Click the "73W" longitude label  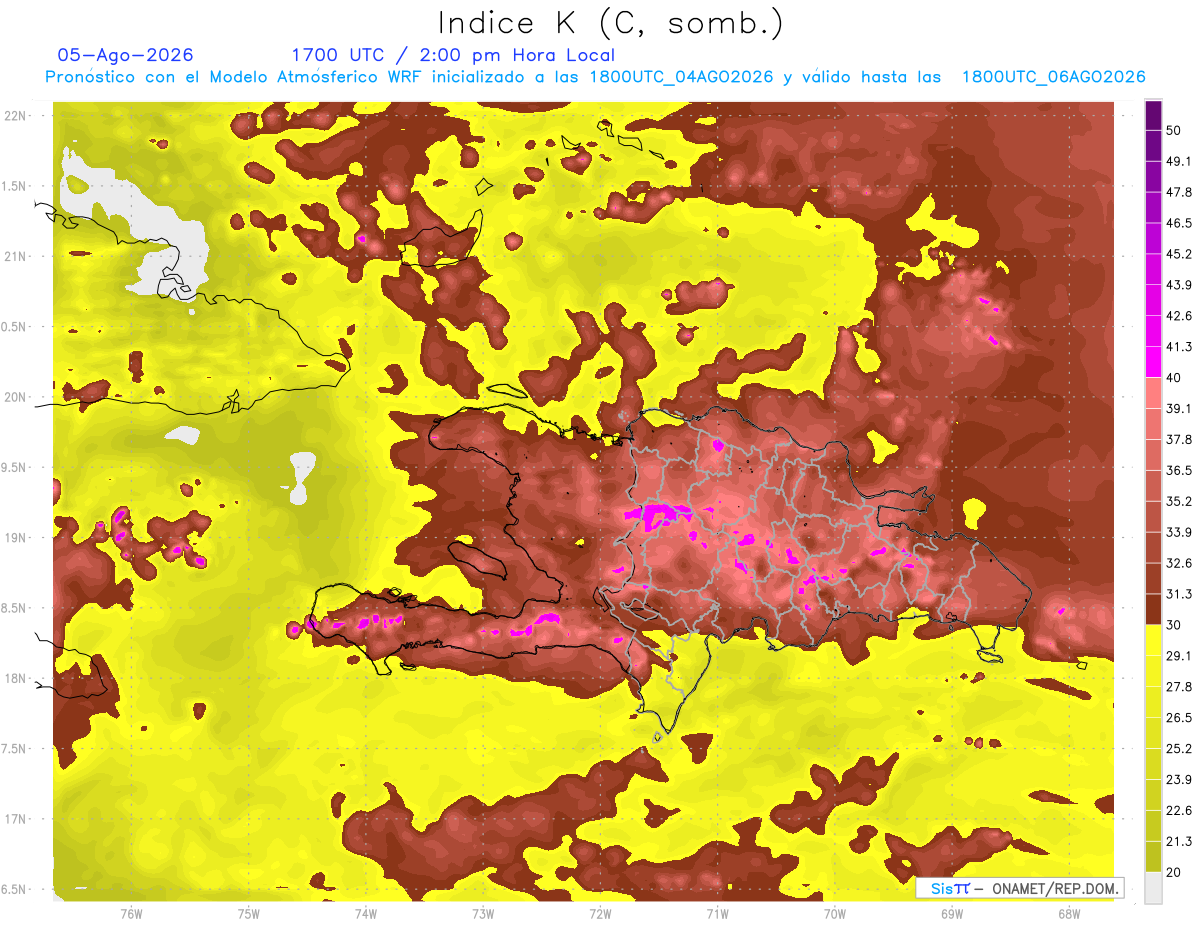click(x=483, y=914)
